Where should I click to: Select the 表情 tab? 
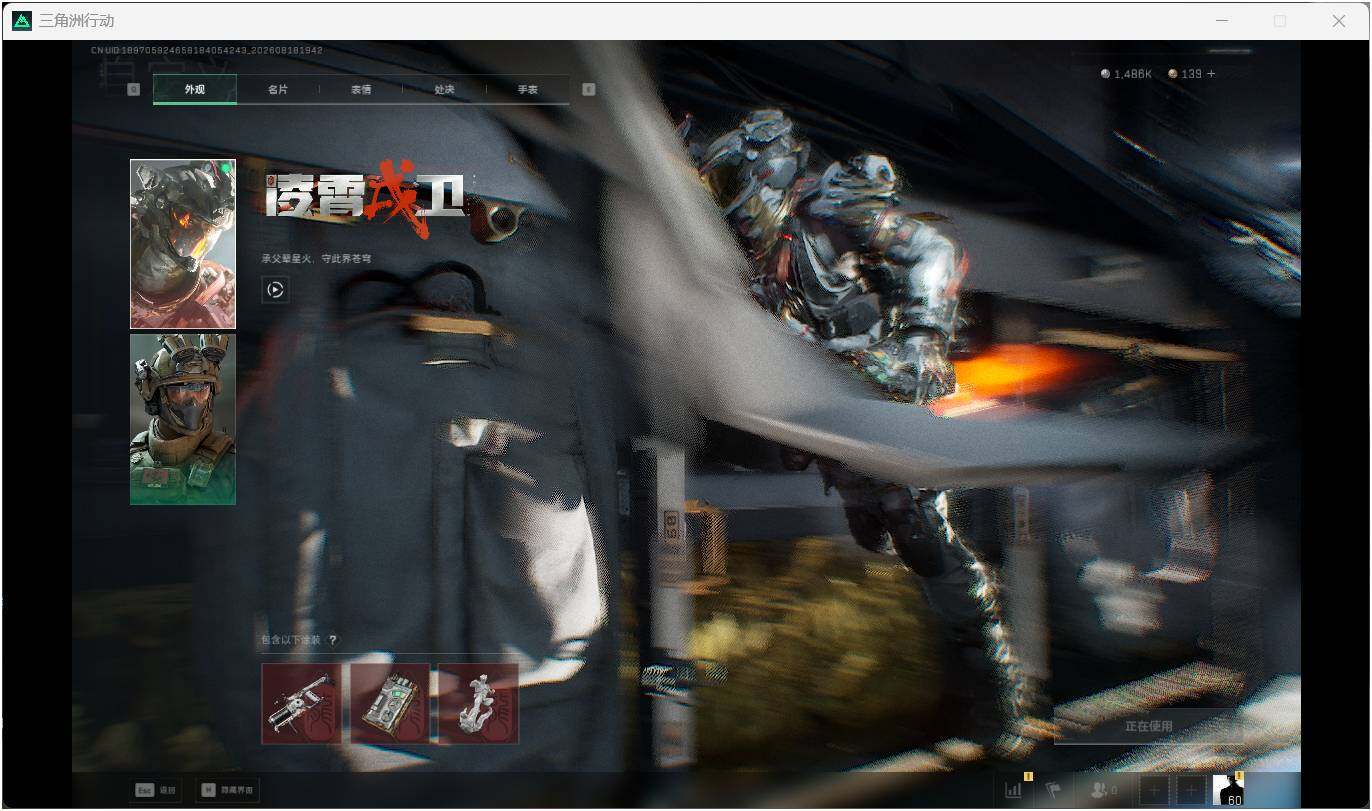point(361,89)
